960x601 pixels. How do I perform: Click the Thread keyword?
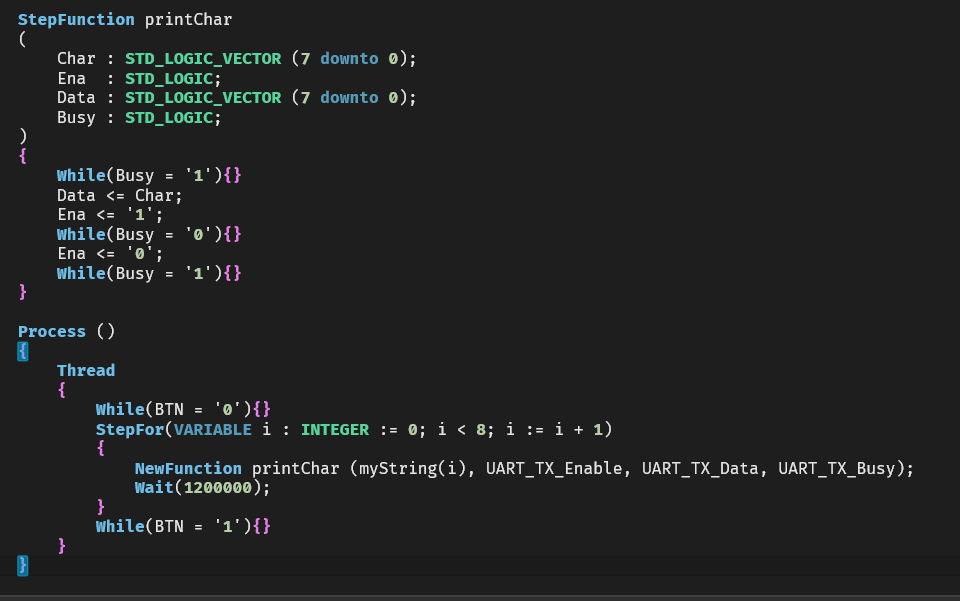86,371
